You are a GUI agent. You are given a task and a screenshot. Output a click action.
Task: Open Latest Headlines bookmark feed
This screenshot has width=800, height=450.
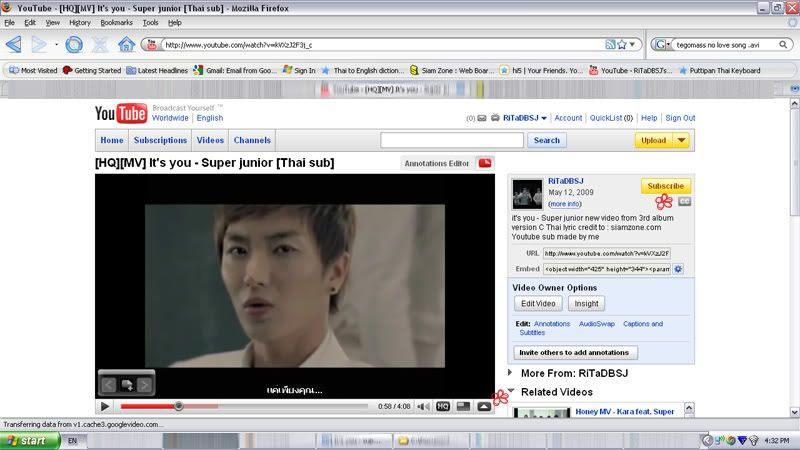157,70
